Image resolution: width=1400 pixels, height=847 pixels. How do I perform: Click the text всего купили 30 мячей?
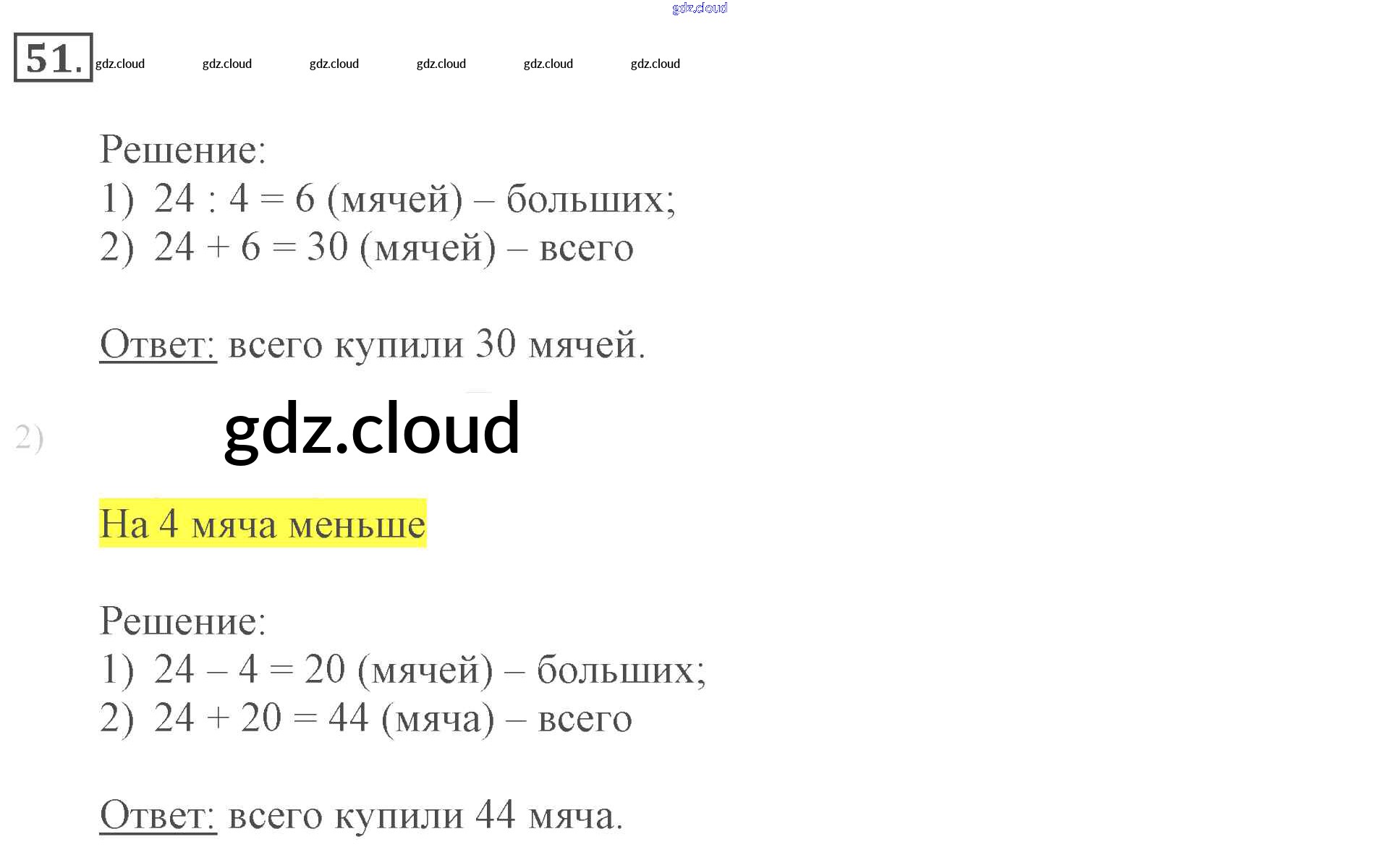[x=436, y=344]
